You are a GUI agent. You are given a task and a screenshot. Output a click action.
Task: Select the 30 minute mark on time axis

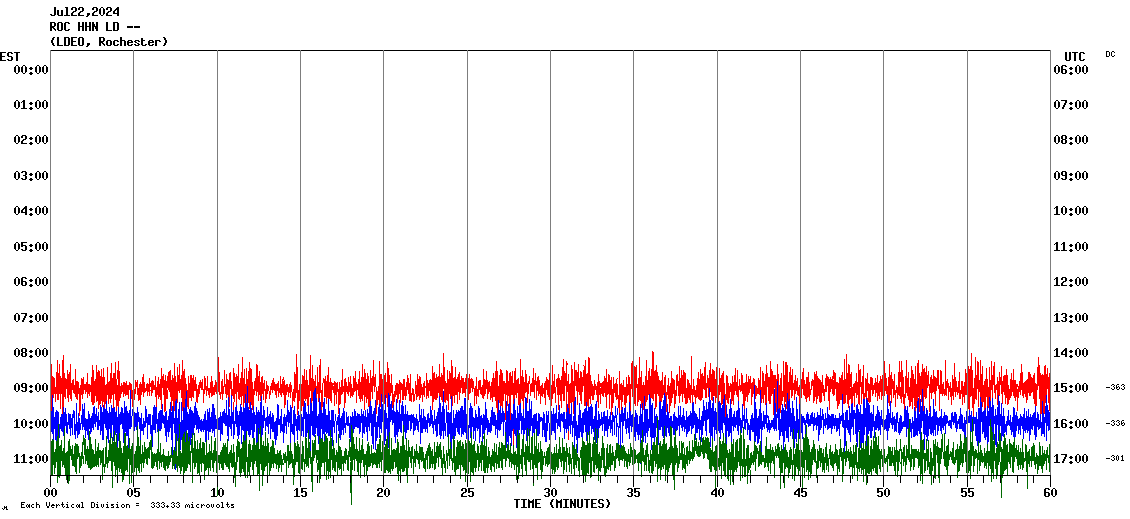550,493
